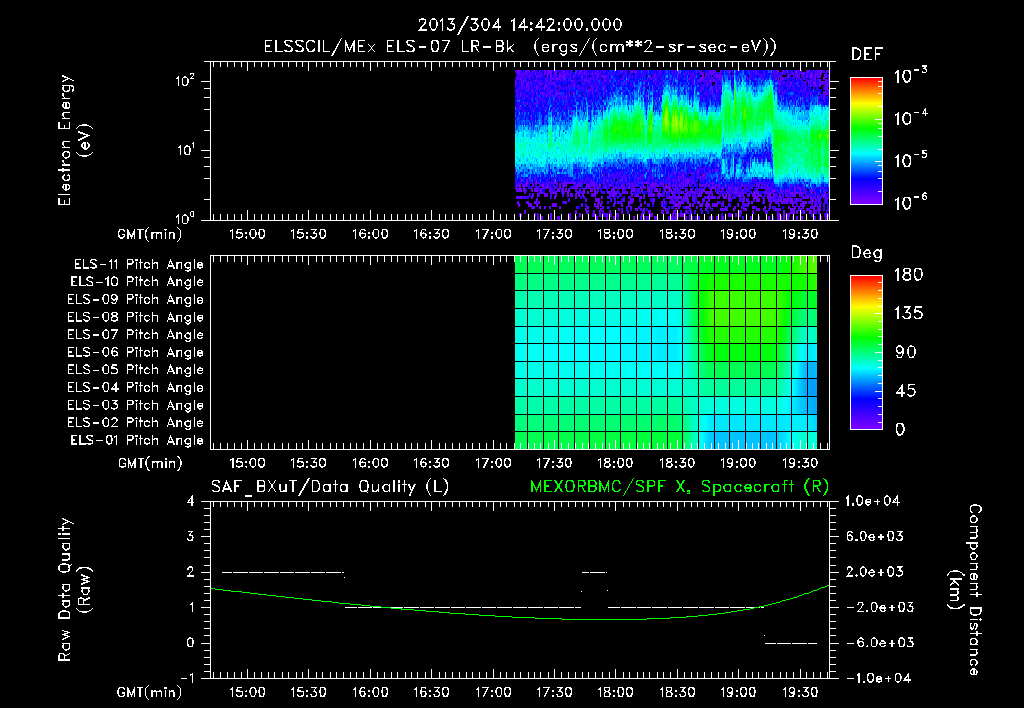This screenshot has height=708, width=1024.
Task: Select the ELS-06 Pitch Angle row label
Action: [x=136, y=352]
